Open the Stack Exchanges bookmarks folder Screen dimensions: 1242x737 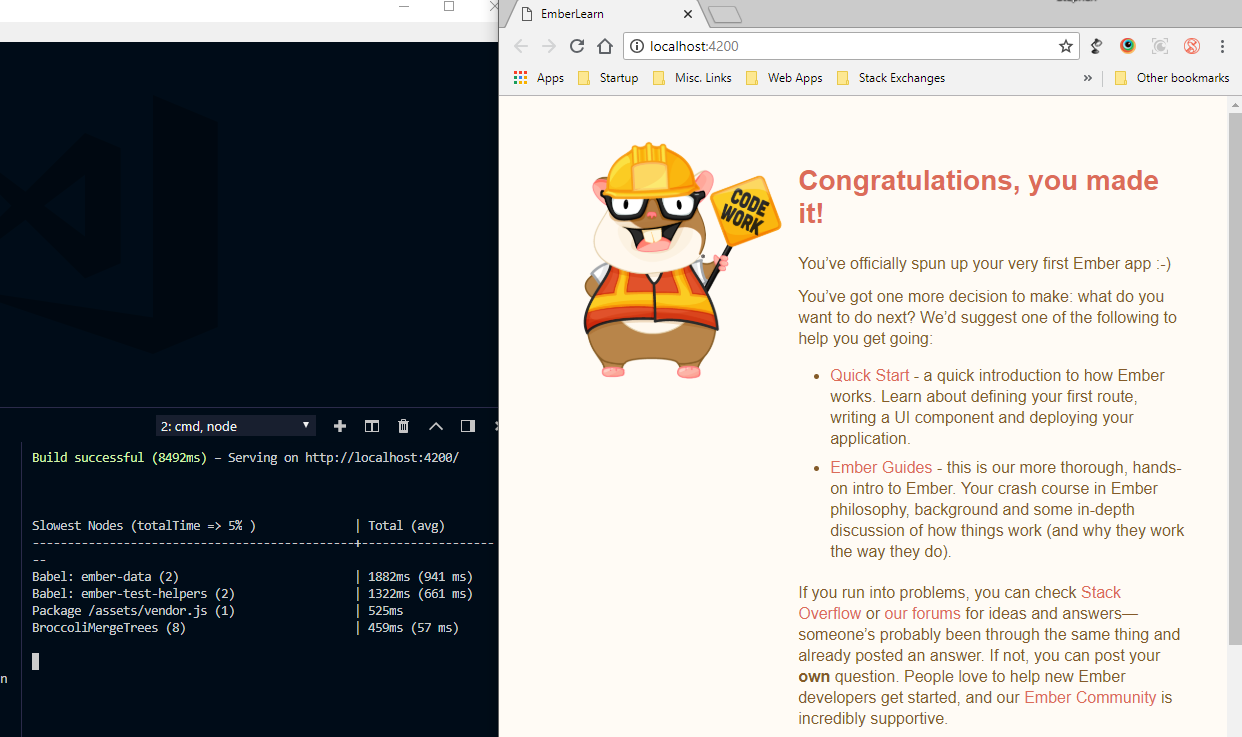(x=890, y=78)
